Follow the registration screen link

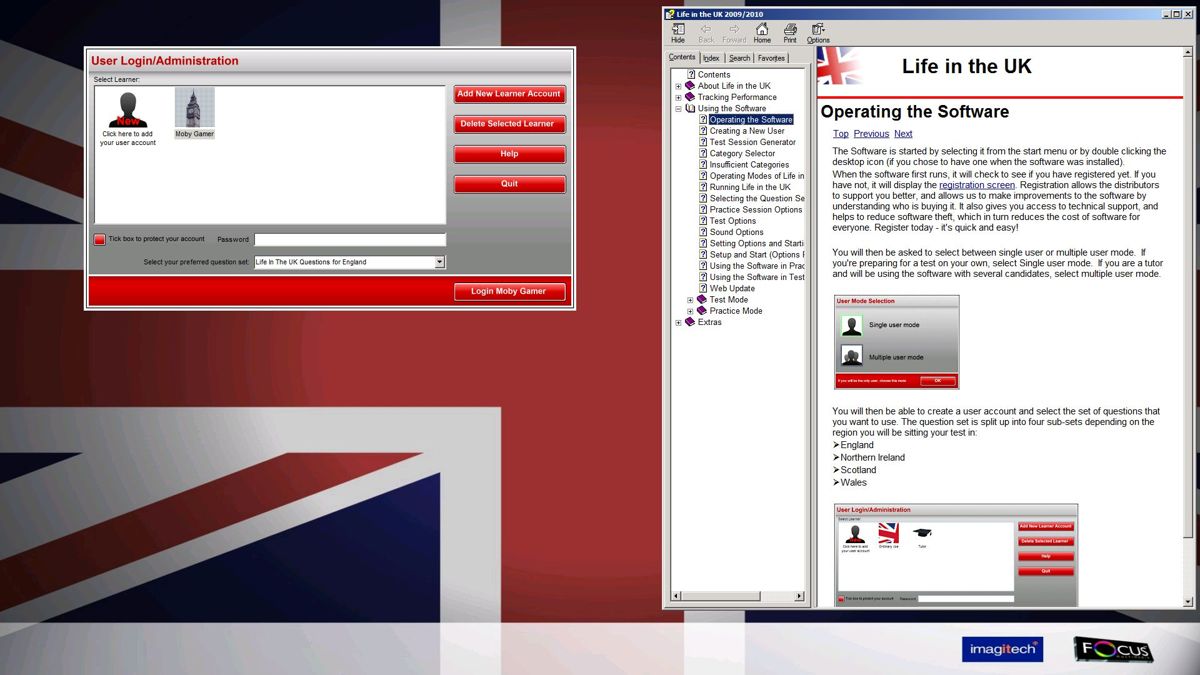coord(977,185)
